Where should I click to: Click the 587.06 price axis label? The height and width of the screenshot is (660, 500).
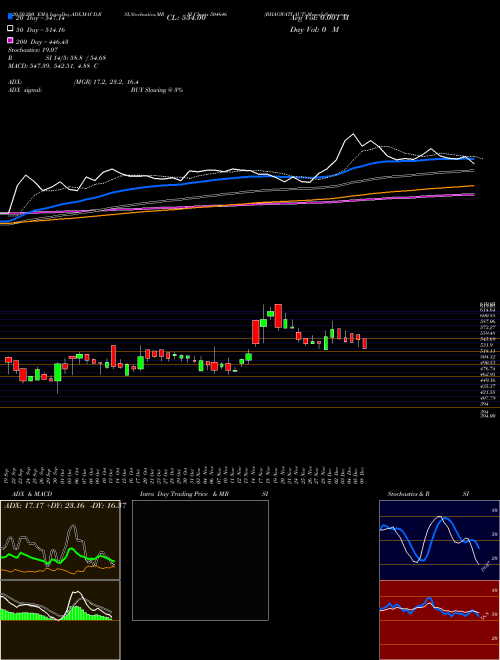[487, 321]
